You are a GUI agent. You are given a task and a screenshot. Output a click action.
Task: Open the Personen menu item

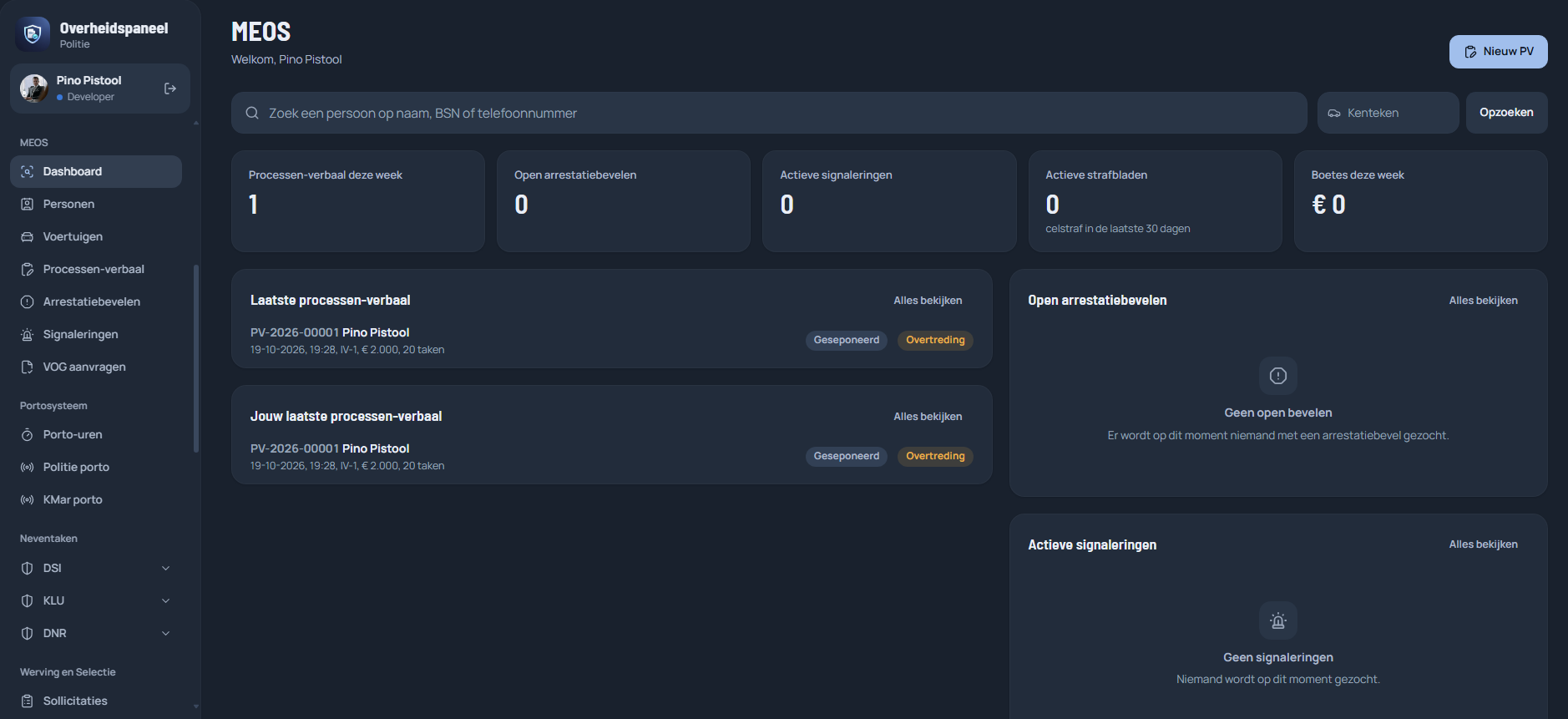coord(96,204)
